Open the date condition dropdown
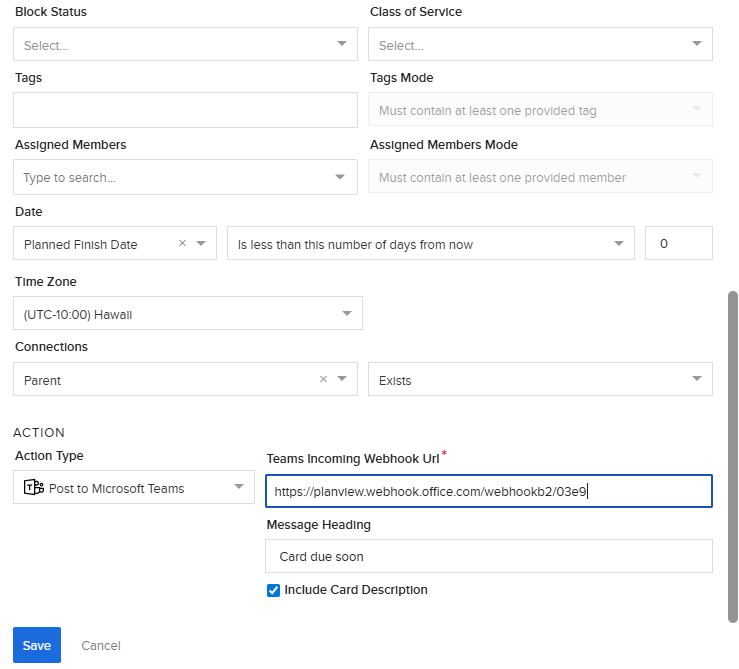This screenshot has width=739, height=669. pyautogui.click(x=431, y=243)
